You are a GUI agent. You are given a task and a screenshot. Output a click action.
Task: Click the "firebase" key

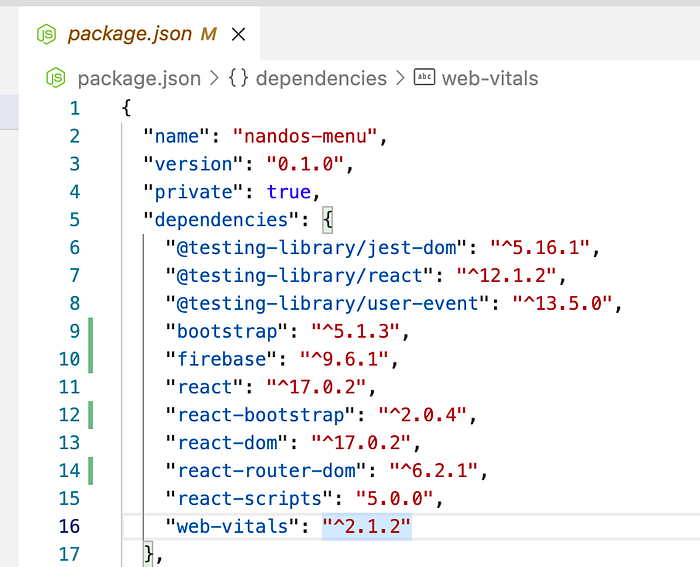point(221,359)
